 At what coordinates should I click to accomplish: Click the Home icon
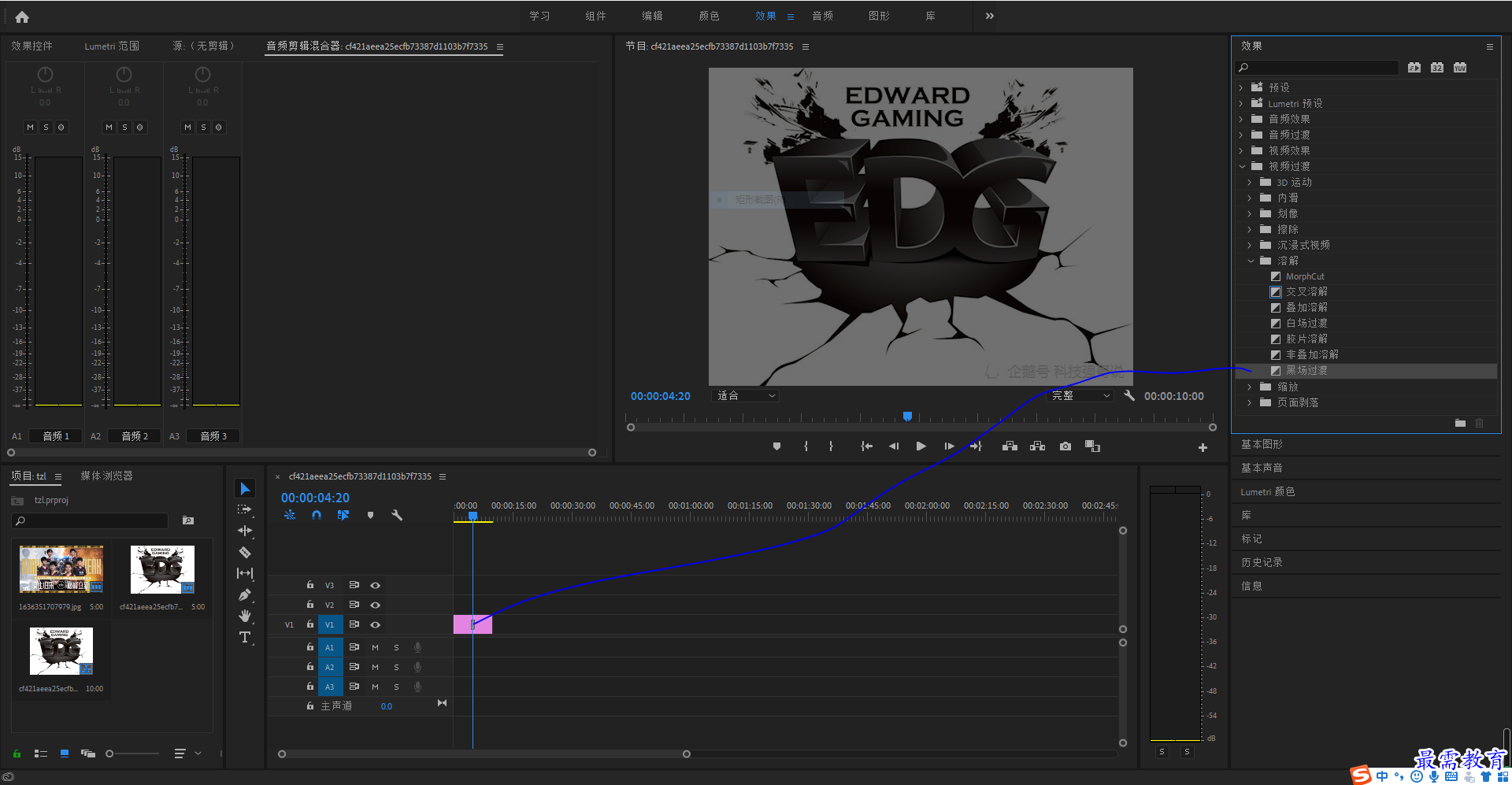tap(22, 17)
